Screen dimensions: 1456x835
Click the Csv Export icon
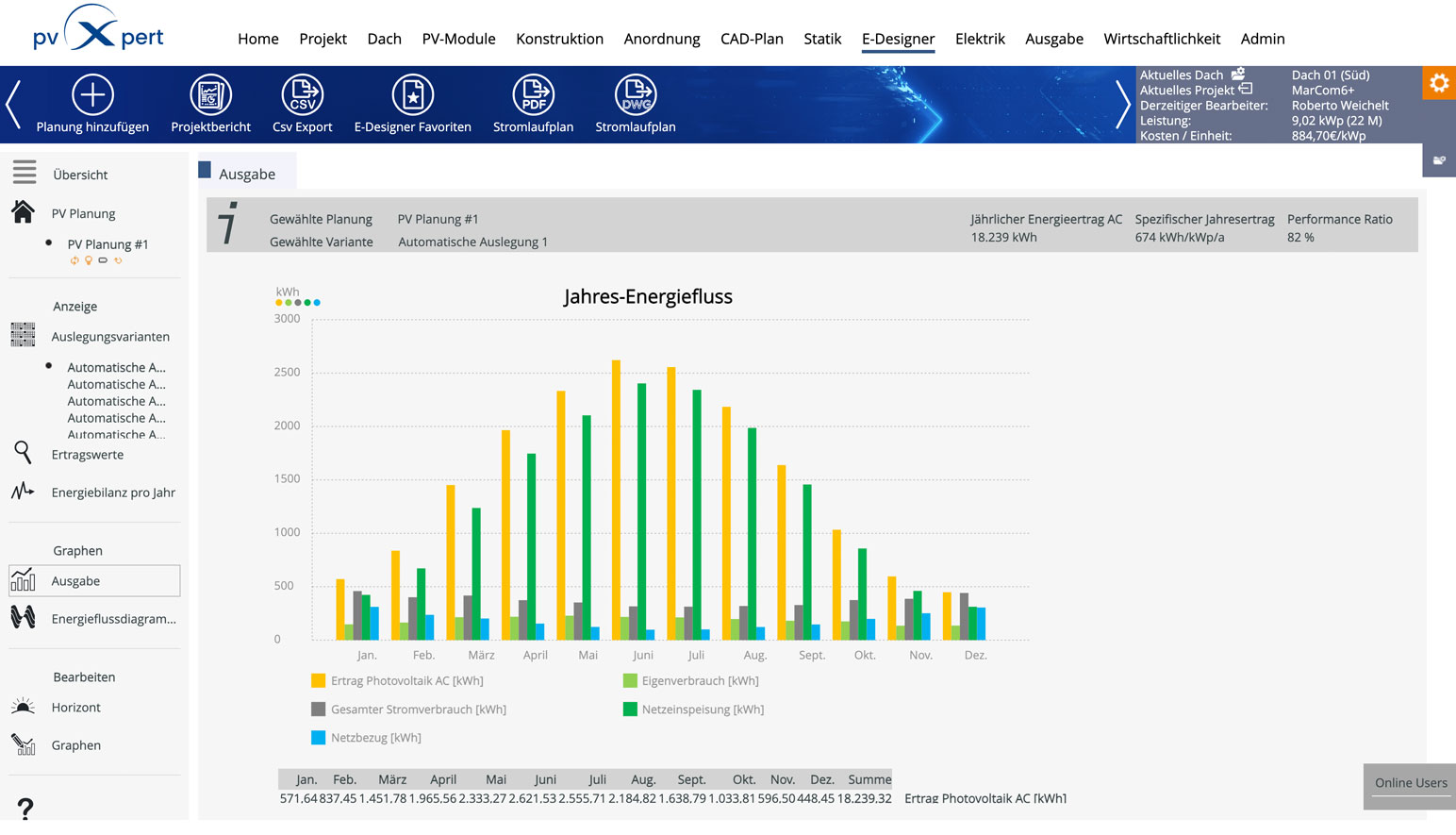click(302, 95)
